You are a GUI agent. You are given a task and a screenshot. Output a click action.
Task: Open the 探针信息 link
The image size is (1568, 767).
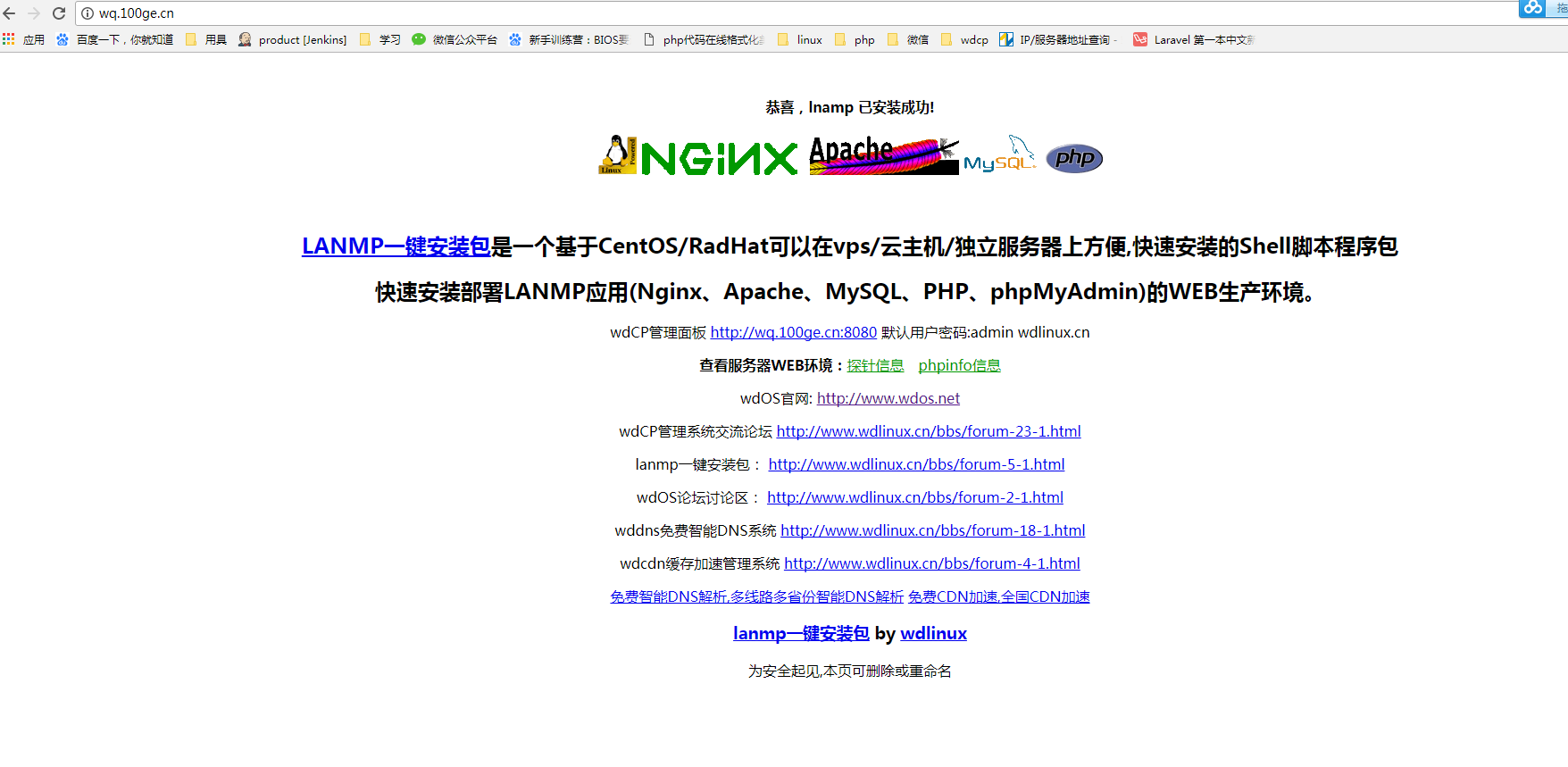pos(875,365)
